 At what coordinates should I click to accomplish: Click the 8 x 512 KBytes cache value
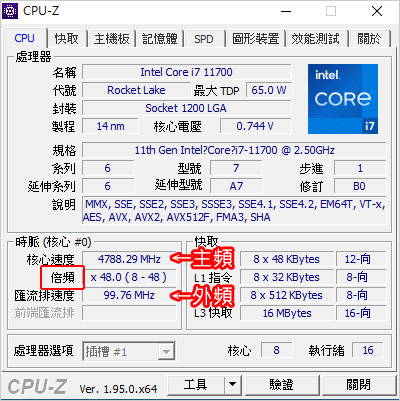(x=287, y=295)
